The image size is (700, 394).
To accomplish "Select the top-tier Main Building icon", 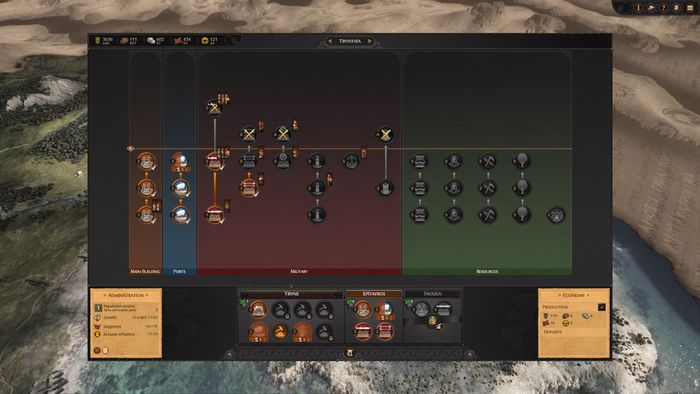I will click(146, 162).
